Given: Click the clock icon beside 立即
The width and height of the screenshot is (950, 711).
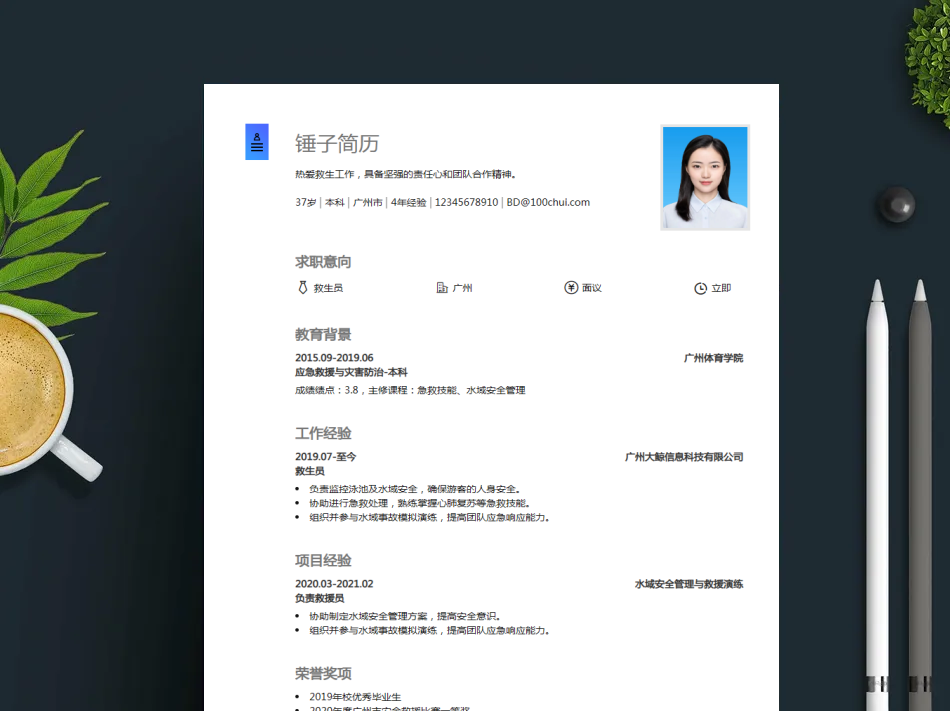Looking at the screenshot, I should point(700,288).
